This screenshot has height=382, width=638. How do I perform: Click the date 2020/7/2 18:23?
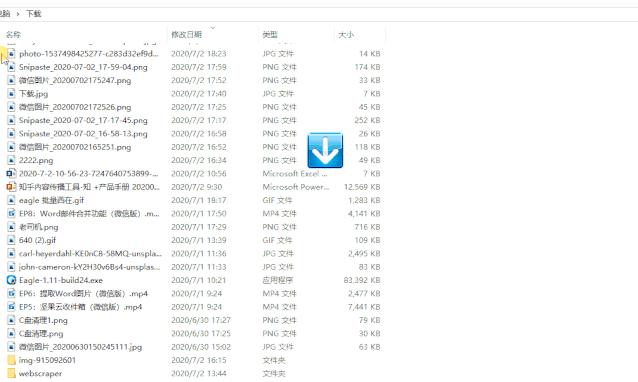[199, 53]
